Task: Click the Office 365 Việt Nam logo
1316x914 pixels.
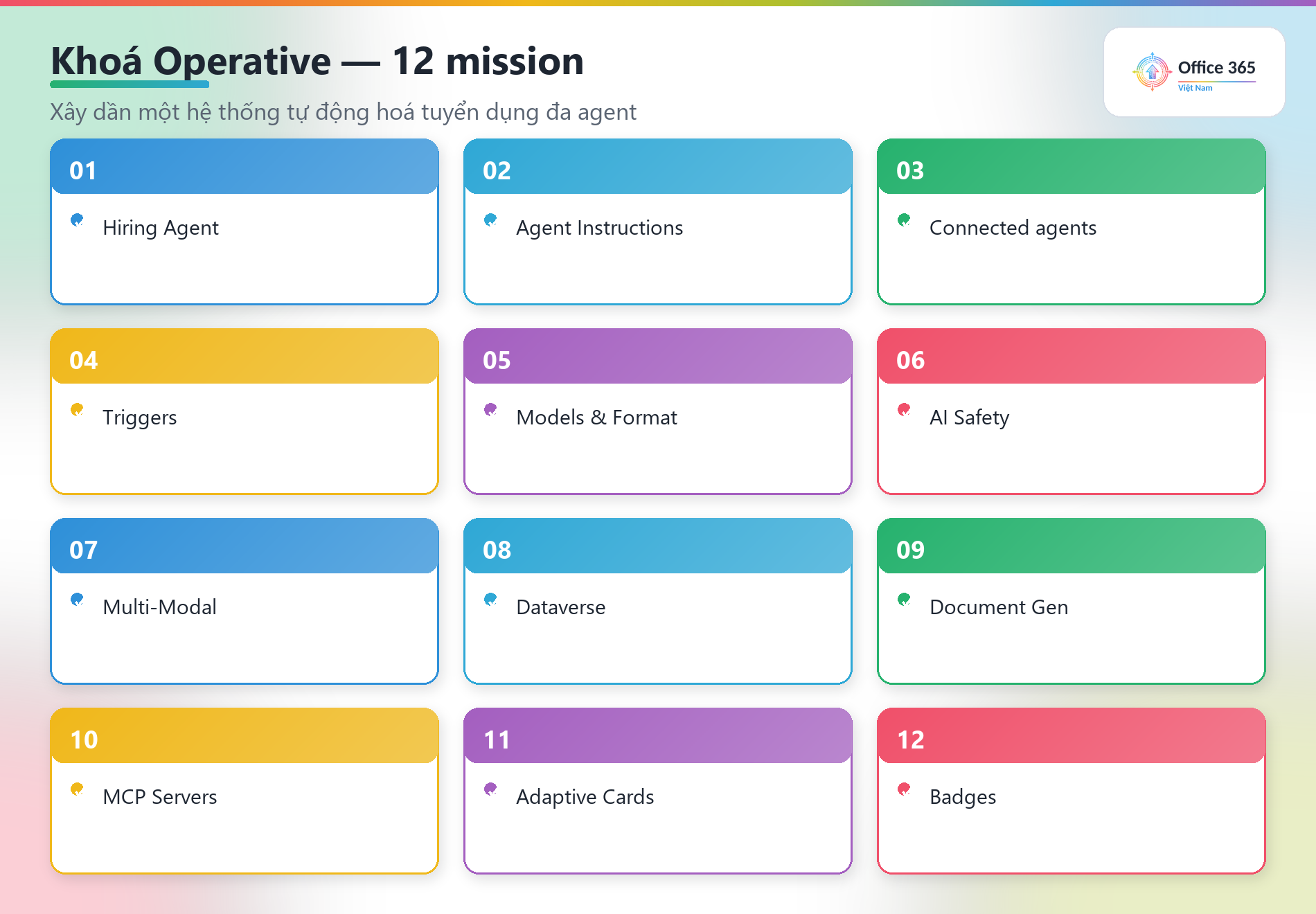Action: [1194, 72]
